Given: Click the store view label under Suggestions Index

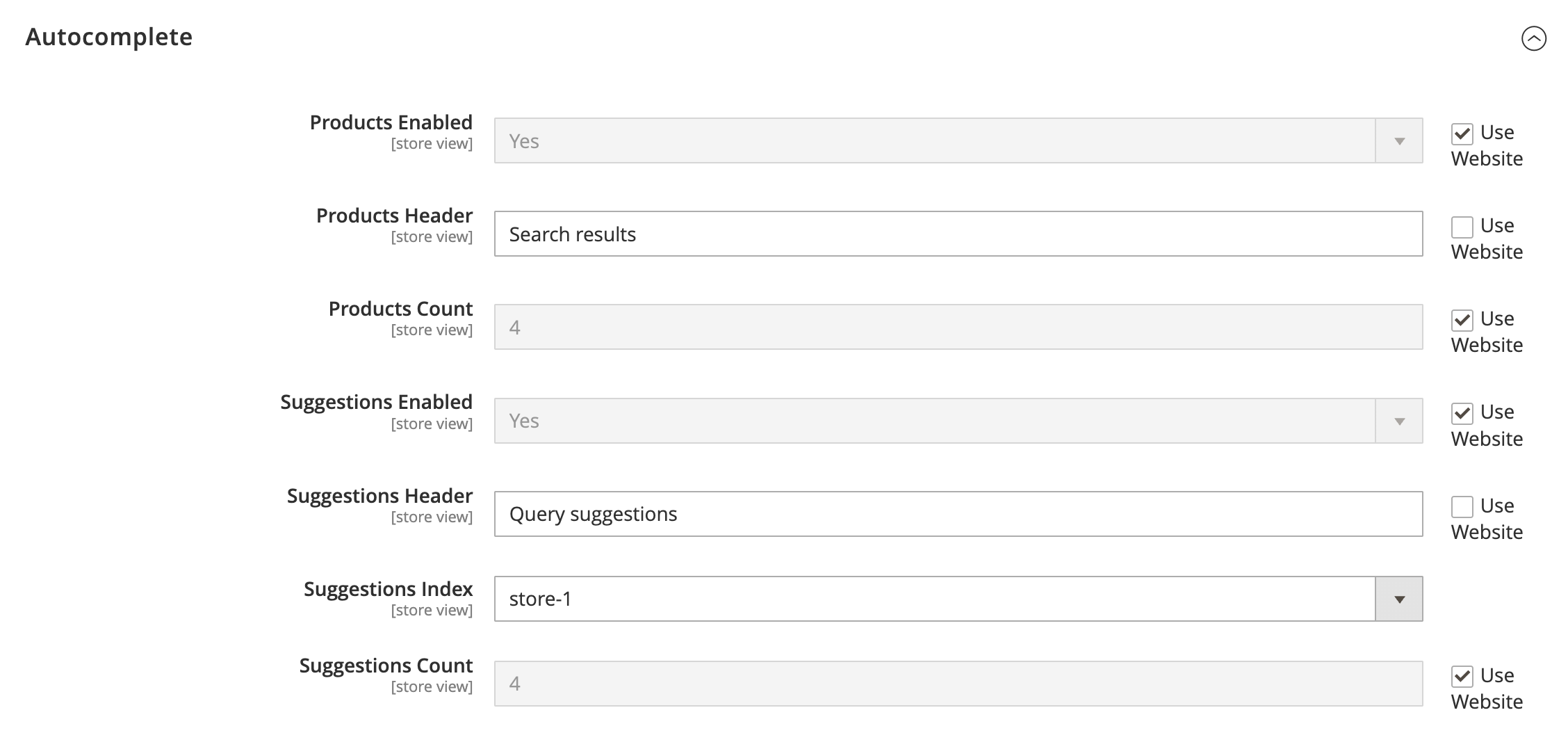Looking at the screenshot, I should (432, 610).
